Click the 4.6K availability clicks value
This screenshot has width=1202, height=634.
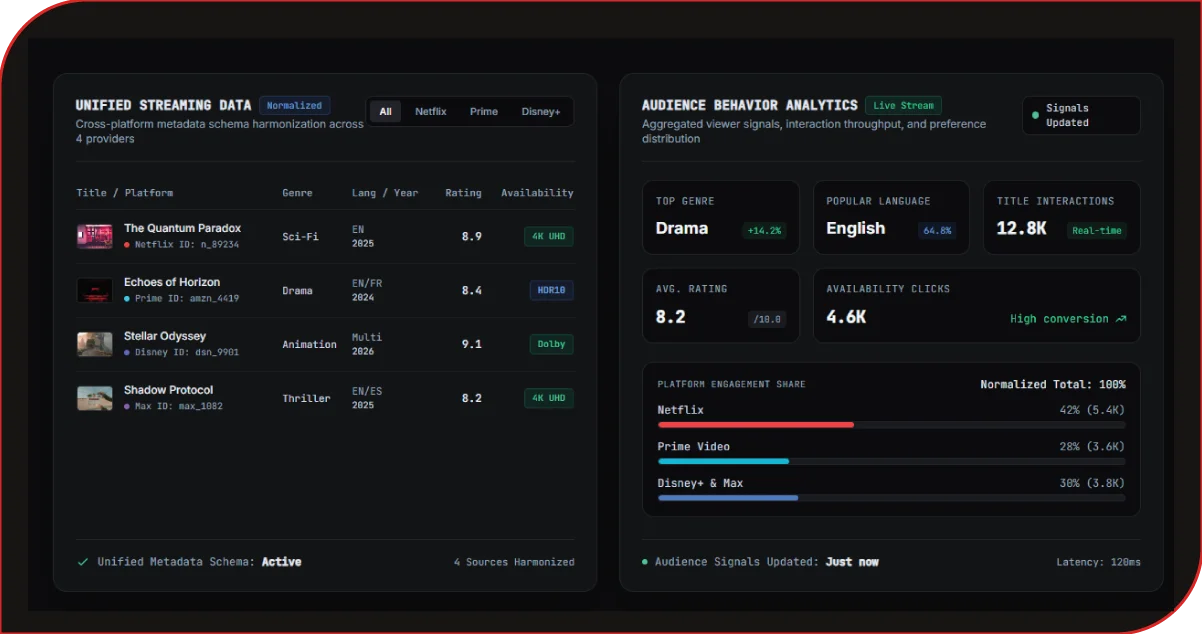pos(846,317)
